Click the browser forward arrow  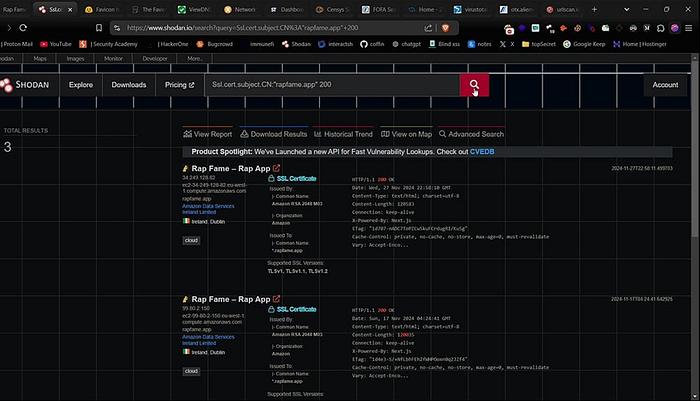click(8, 28)
